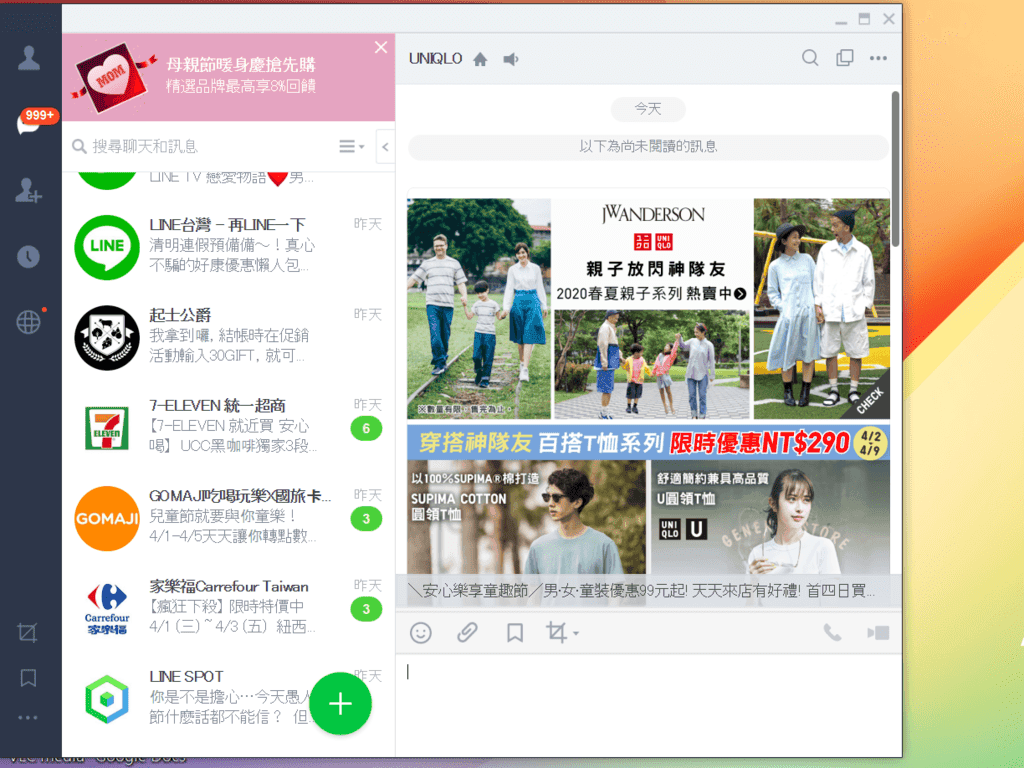Open the family walking on grass photo
Screen dimensions: 1024x768
[x=479, y=308]
